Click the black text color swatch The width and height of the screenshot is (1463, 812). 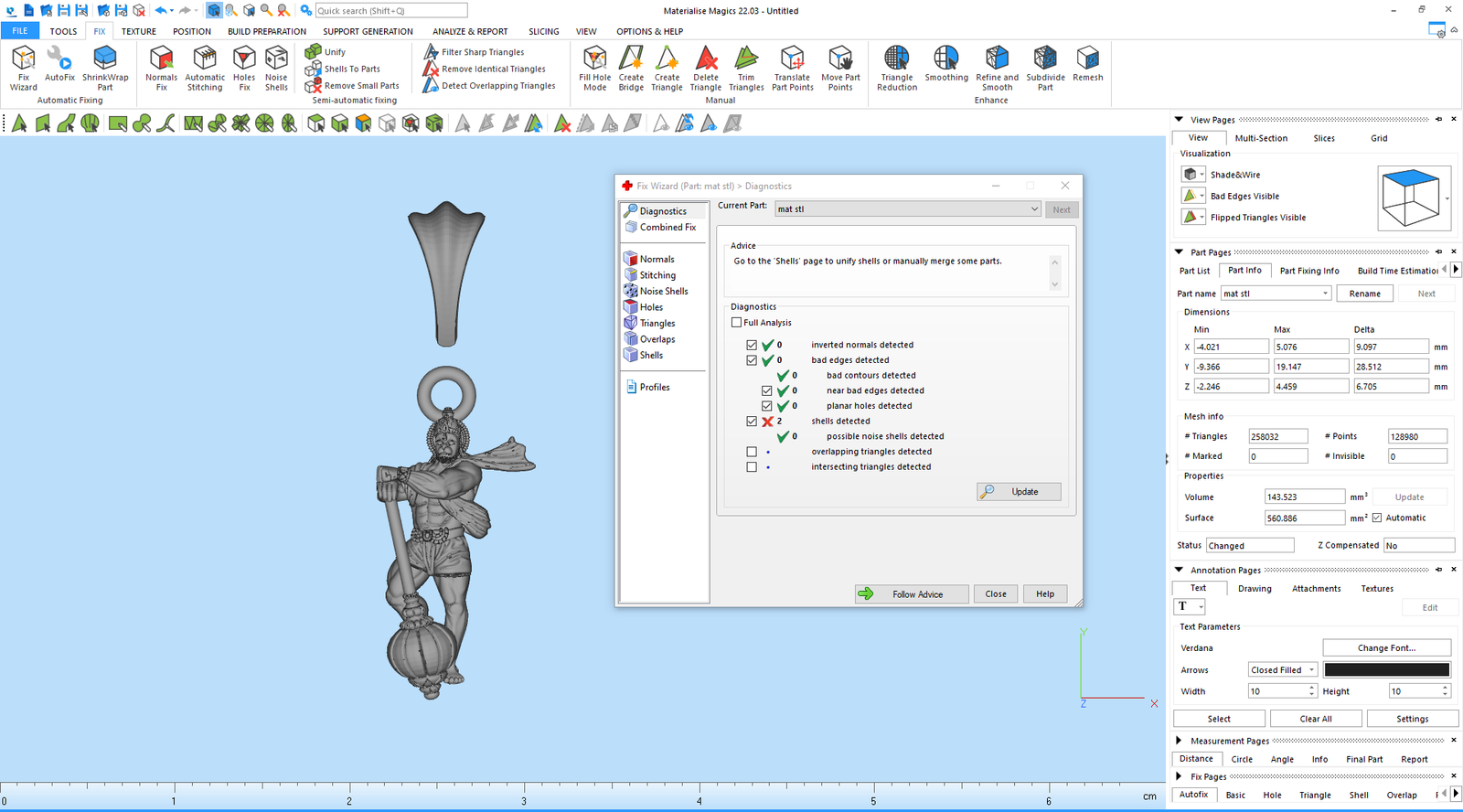pyautogui.click(x=1386, y=670)
